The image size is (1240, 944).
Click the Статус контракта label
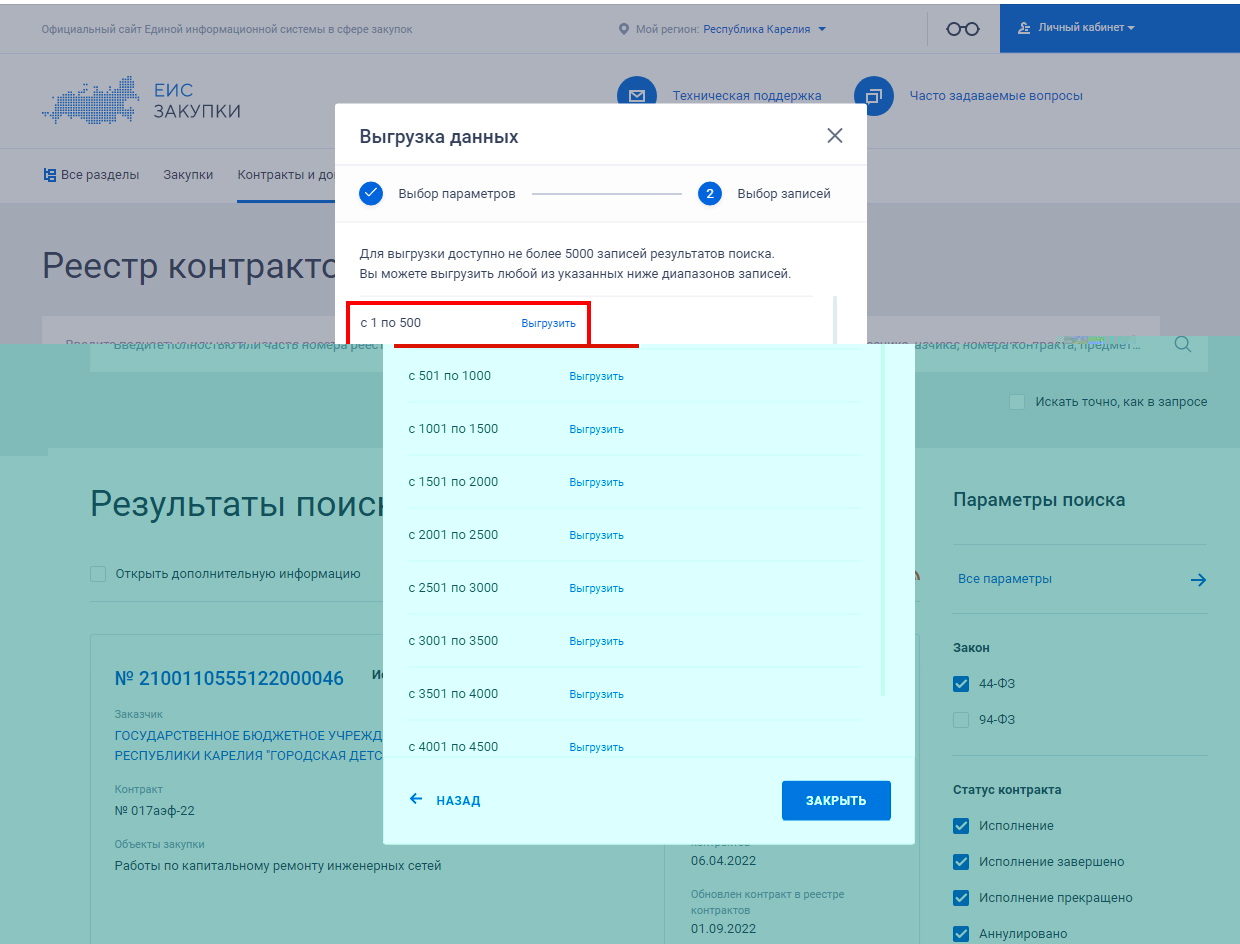click(1007, 790)
